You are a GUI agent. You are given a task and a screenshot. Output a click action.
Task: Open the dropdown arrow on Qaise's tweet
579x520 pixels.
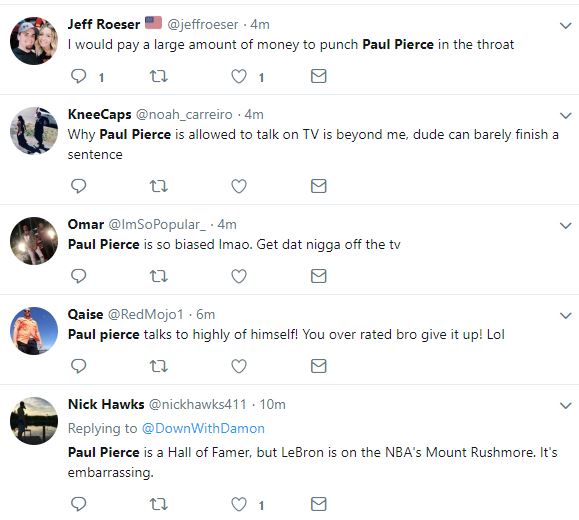566,316
